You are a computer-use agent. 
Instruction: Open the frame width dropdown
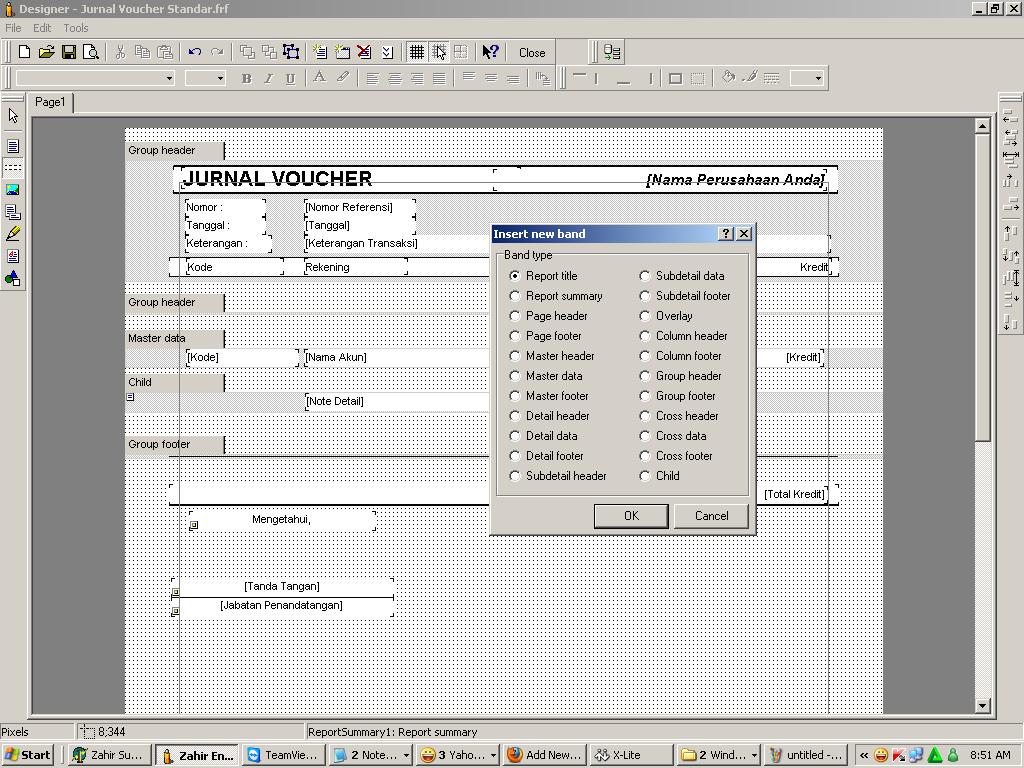pos(817,78)
